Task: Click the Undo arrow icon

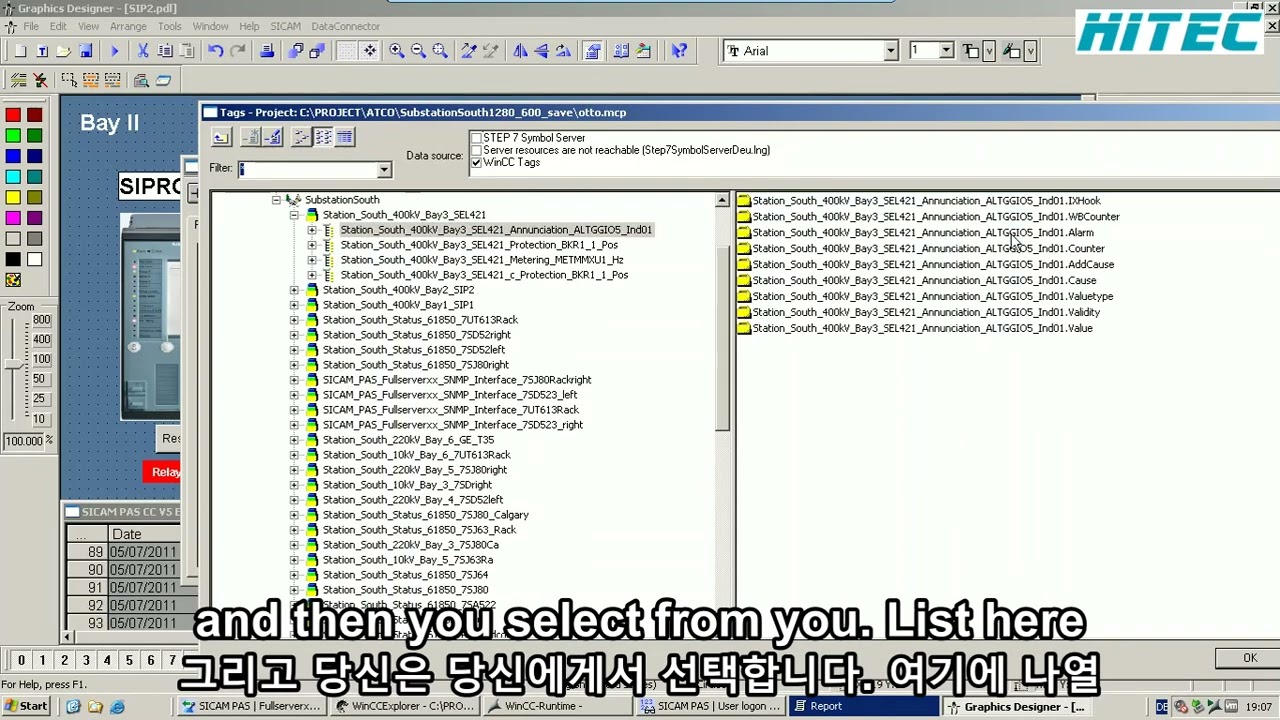Action: point(215,51)
